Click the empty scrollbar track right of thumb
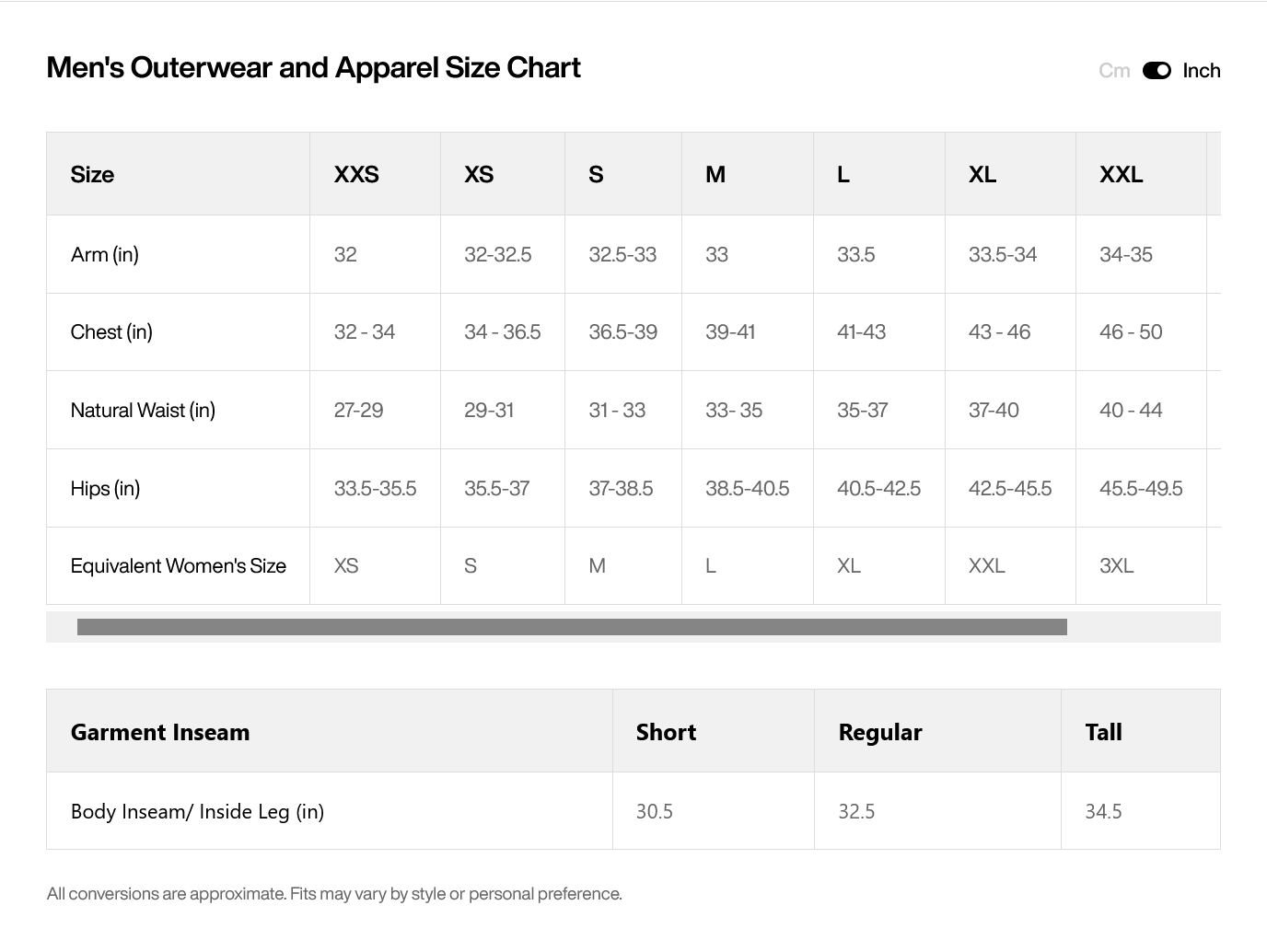 click(1144, 627)
